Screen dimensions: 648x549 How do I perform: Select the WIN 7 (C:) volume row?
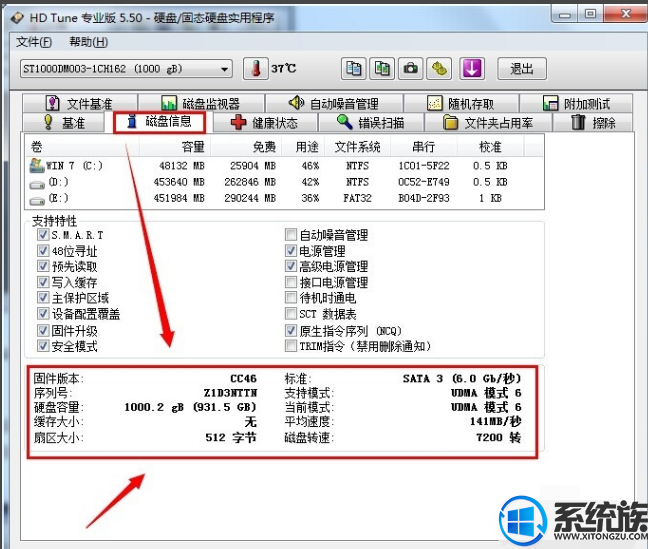point(284,166)
